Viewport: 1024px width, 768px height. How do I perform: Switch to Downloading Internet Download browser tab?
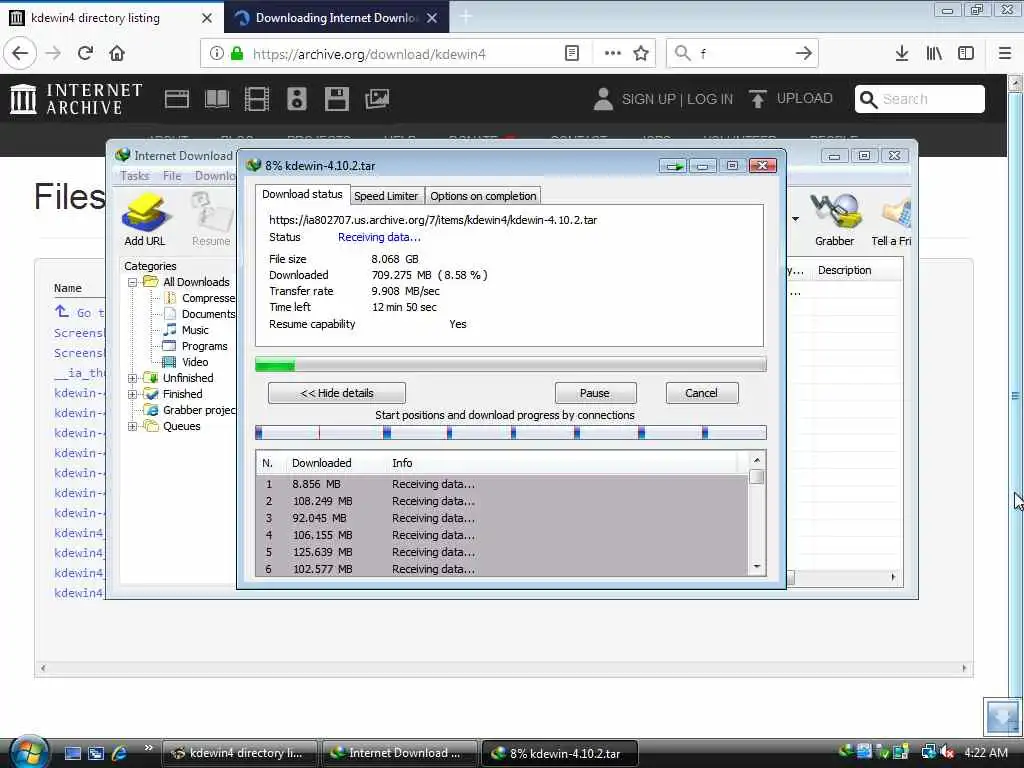click(x=336, y=18)
